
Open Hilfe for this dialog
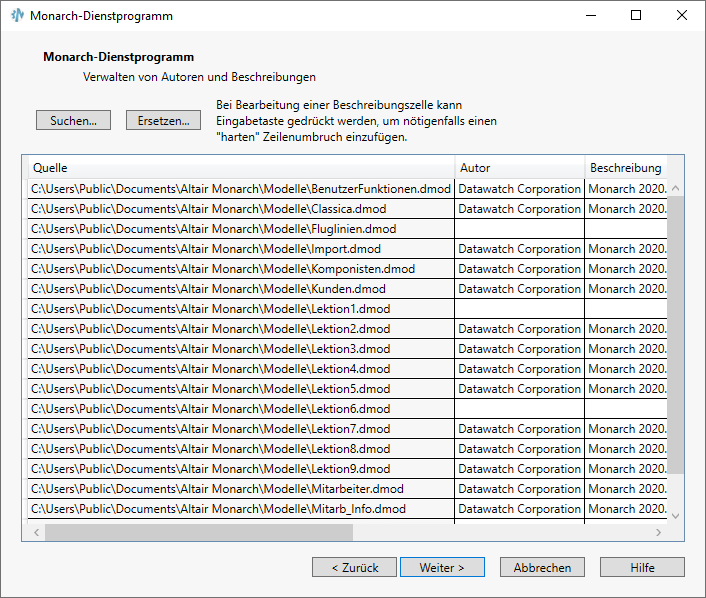(642, 567)
